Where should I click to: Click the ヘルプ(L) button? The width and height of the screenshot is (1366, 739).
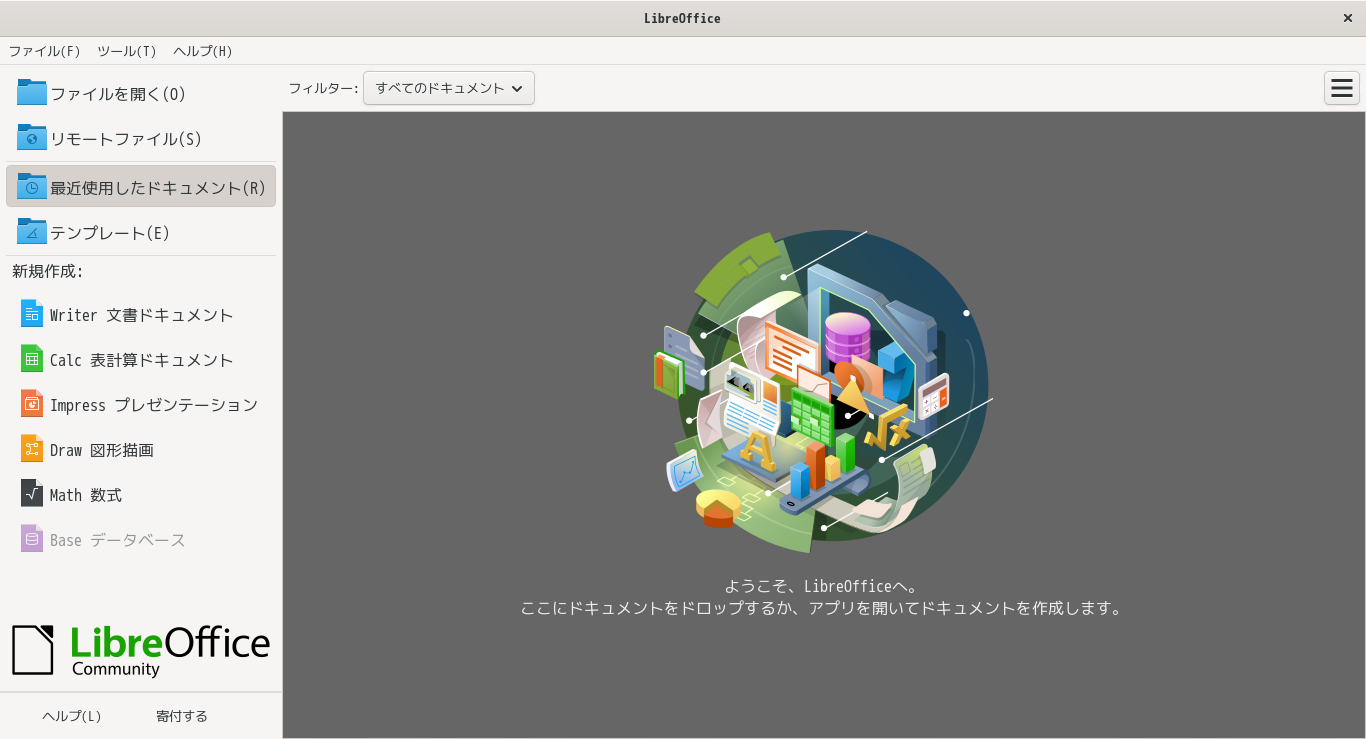(x=71, y=716)
